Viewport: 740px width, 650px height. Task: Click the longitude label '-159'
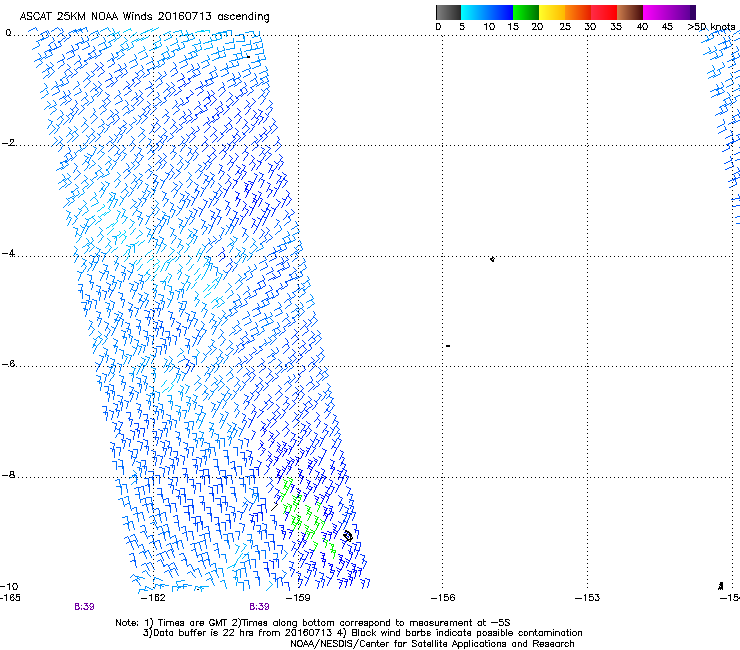pos(299,598)
